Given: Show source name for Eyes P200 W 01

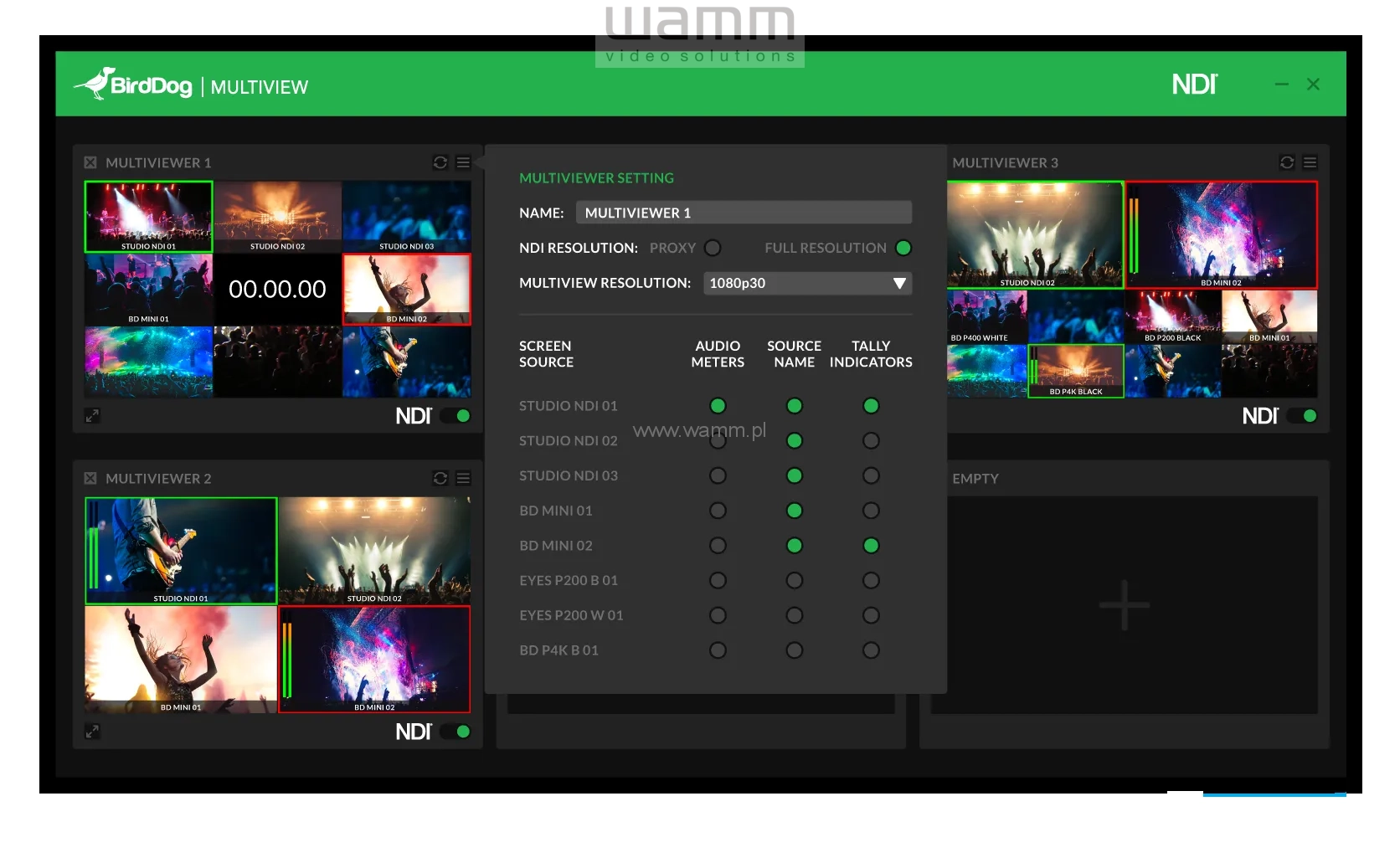Looking at the screenshot, I should coord(795,615).
